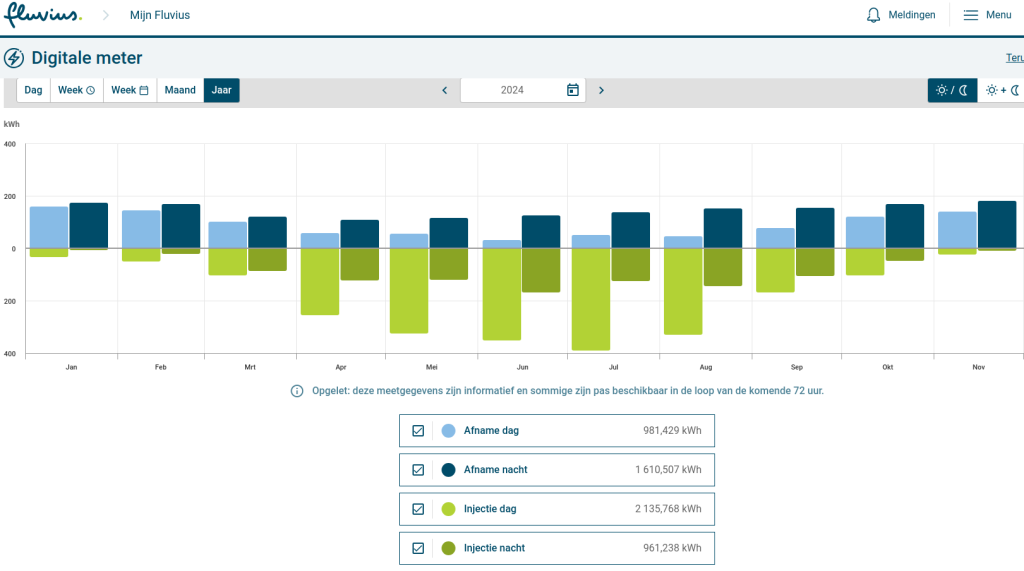This screenshot has height=571, width=1024.
Task: Toggle the Injectie nacht checkbox
Action: coord(418,548)
